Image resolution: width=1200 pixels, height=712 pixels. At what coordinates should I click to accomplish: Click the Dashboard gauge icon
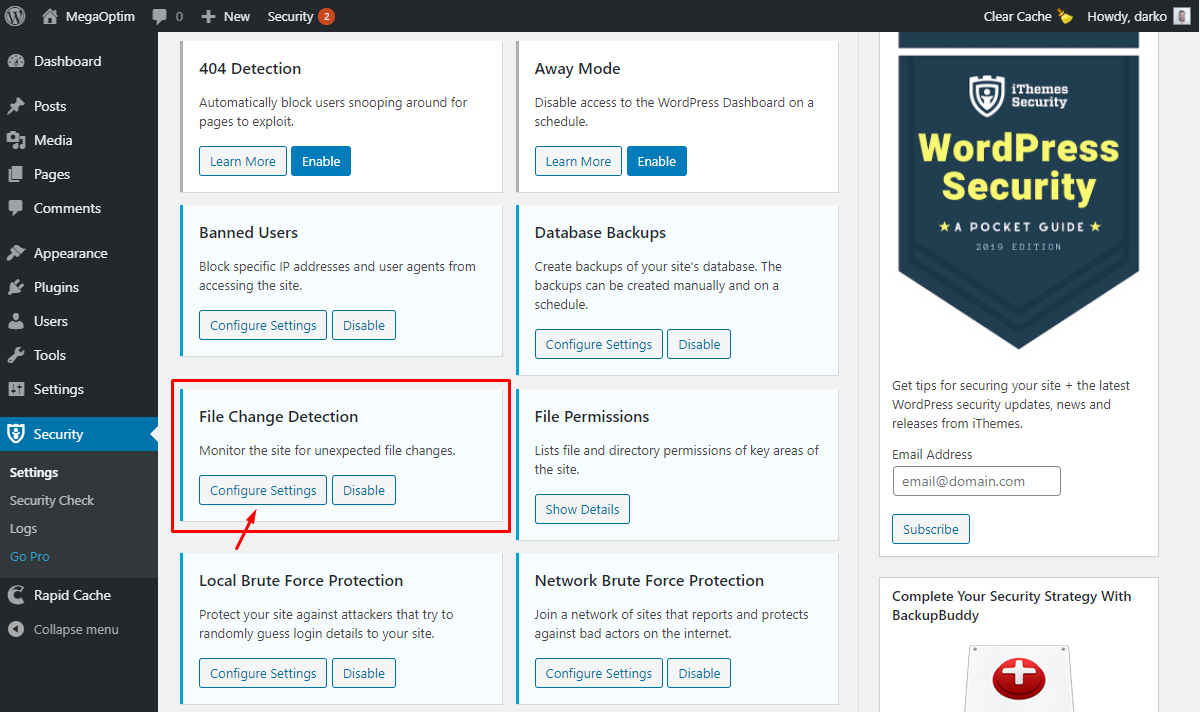pyautogui.click(x=16, y=61)
